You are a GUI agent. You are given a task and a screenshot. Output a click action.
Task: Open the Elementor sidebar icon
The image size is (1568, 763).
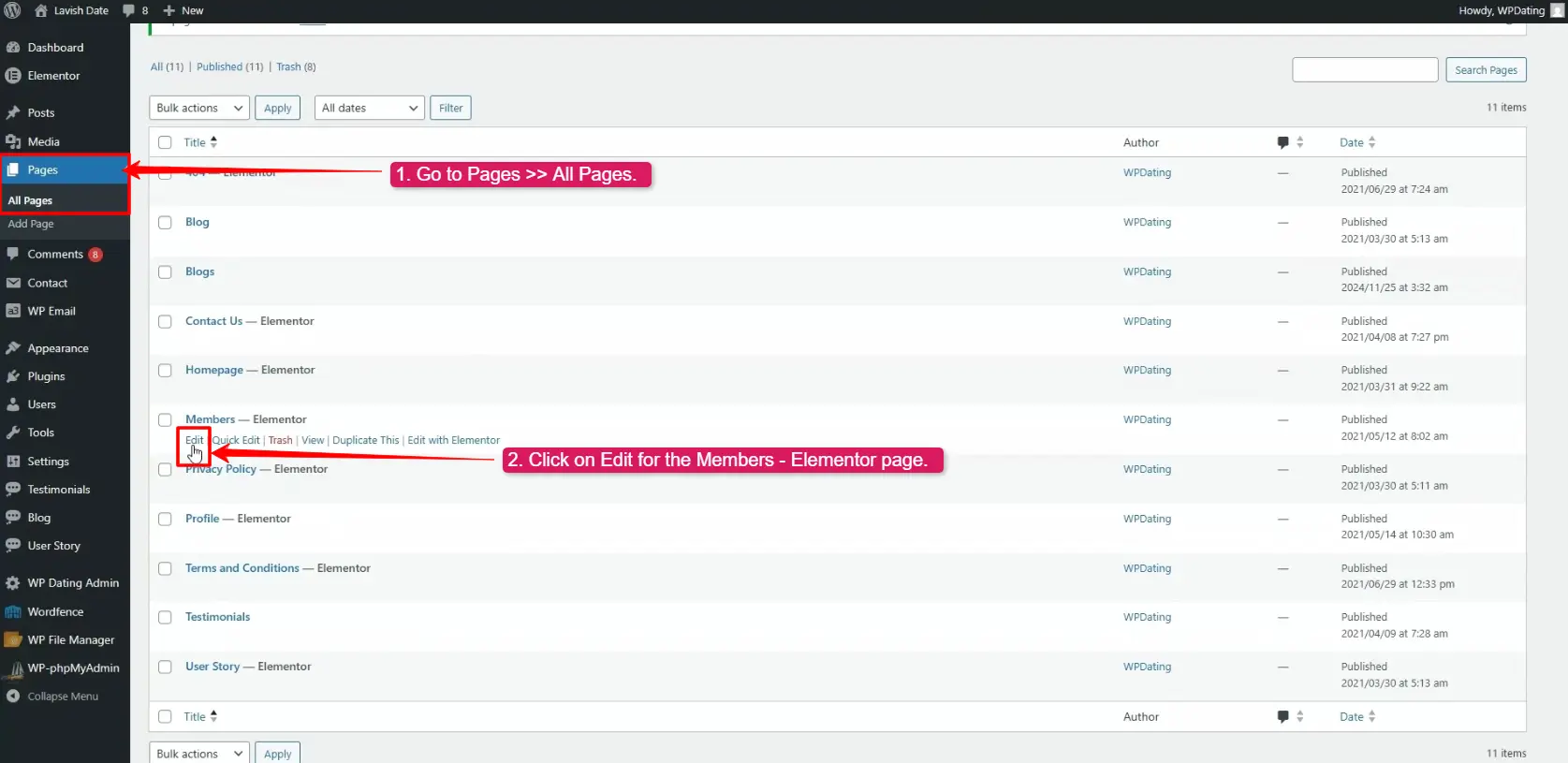click(x=13, y=76)
